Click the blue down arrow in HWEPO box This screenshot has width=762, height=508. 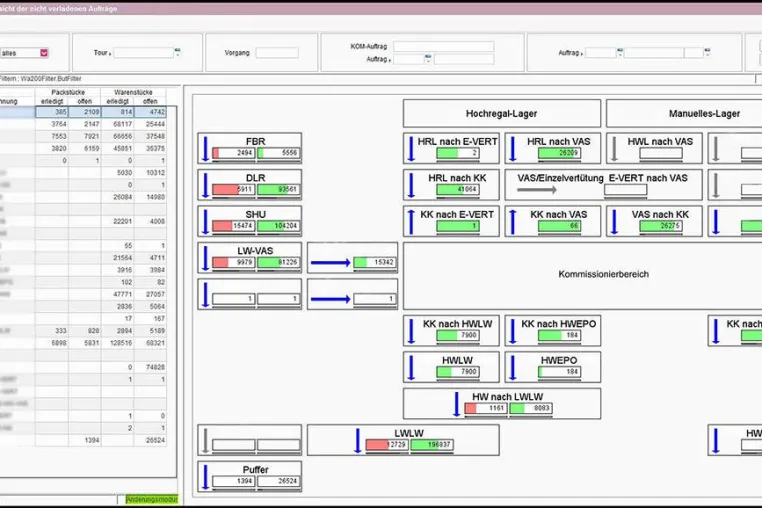[513, 368]
